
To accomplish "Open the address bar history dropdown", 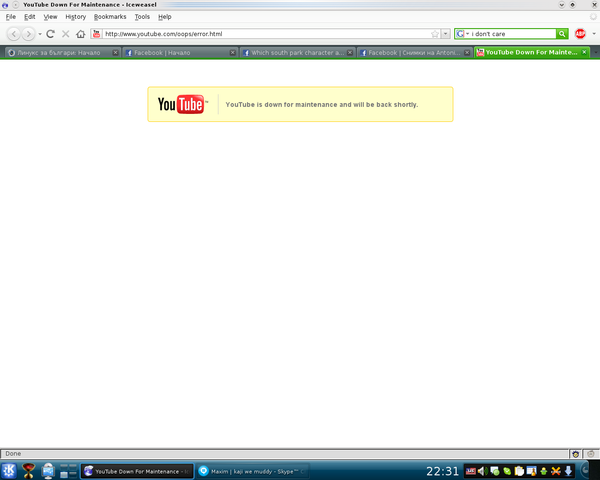I will point(445,34).
